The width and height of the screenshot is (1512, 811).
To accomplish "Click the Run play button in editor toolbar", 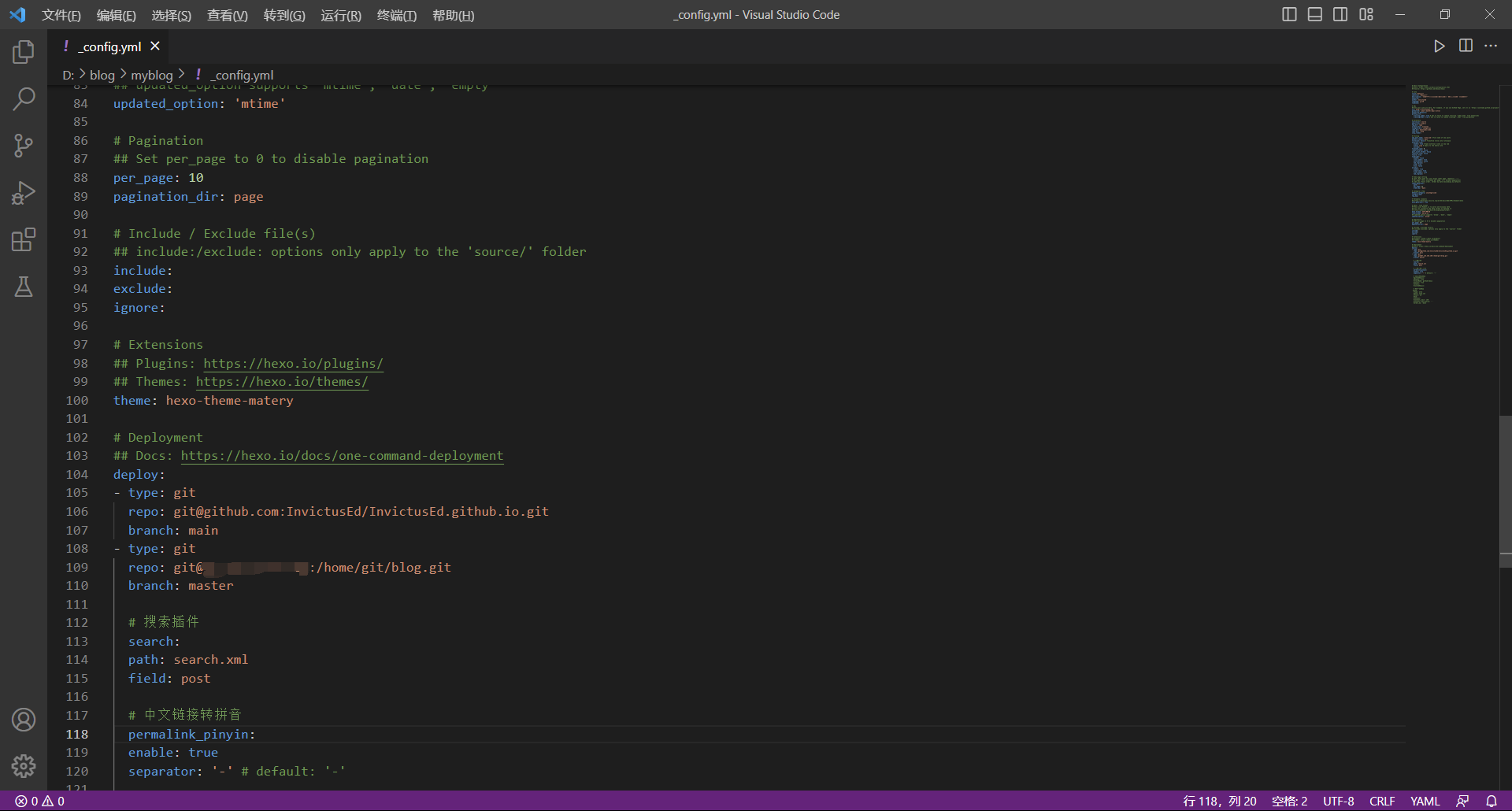I will 1439,46.
